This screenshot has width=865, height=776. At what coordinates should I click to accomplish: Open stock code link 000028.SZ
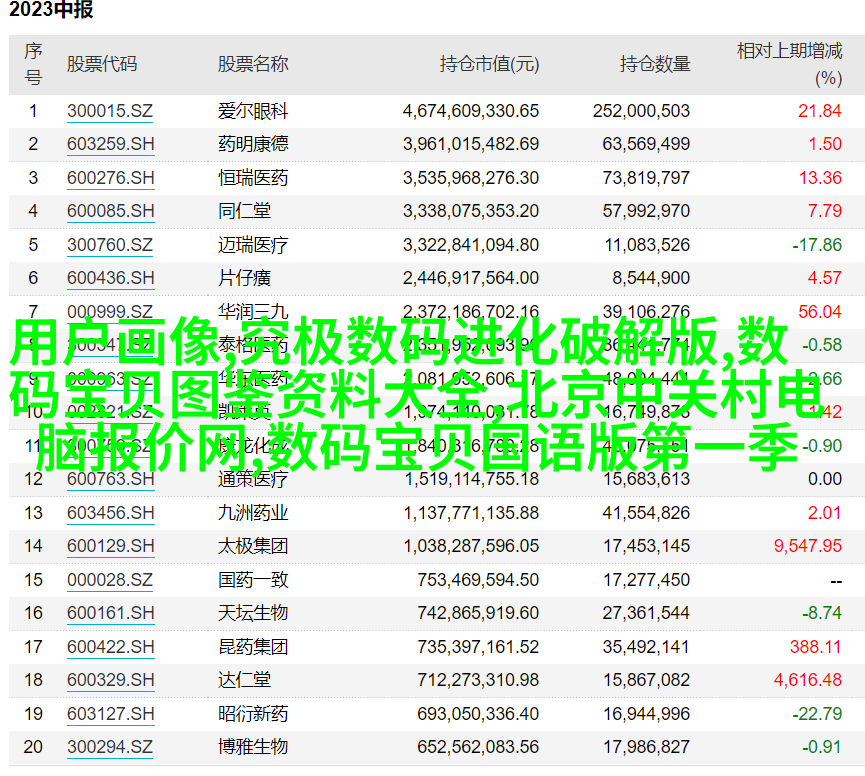pyautogui.click(x=110, y=580)
